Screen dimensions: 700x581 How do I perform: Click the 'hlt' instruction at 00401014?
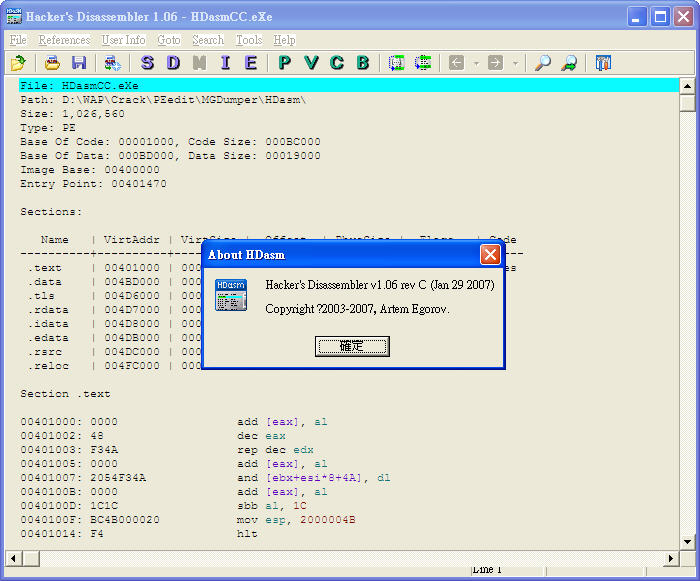point(247,534)
